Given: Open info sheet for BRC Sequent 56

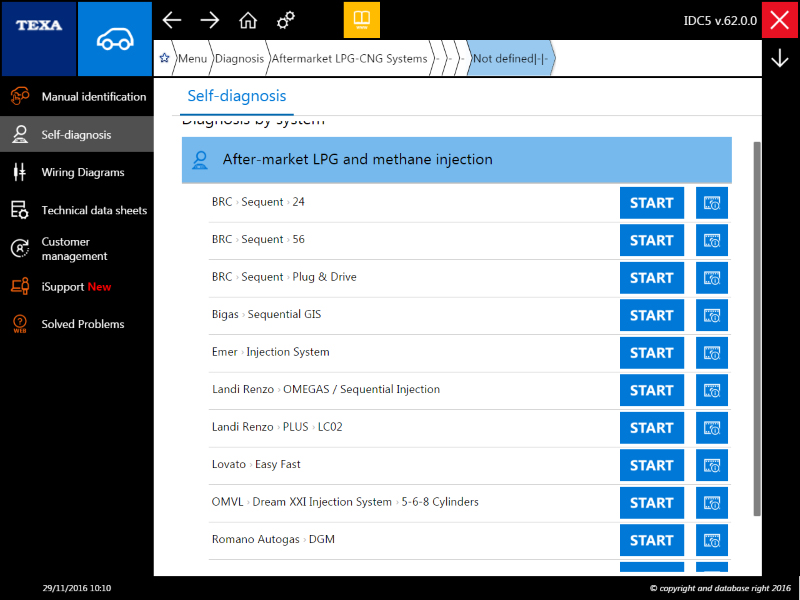Looking at the screenshot, I should tap(712, 240).
